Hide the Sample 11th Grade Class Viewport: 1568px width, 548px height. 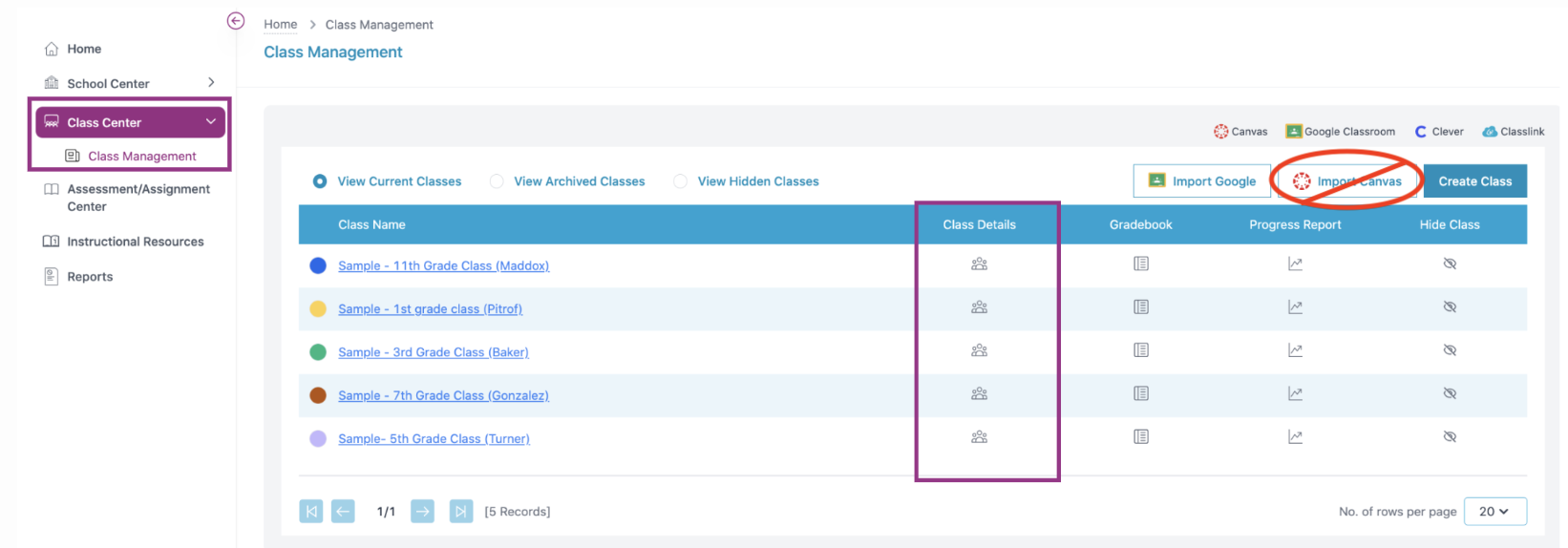pos(1450,264)
